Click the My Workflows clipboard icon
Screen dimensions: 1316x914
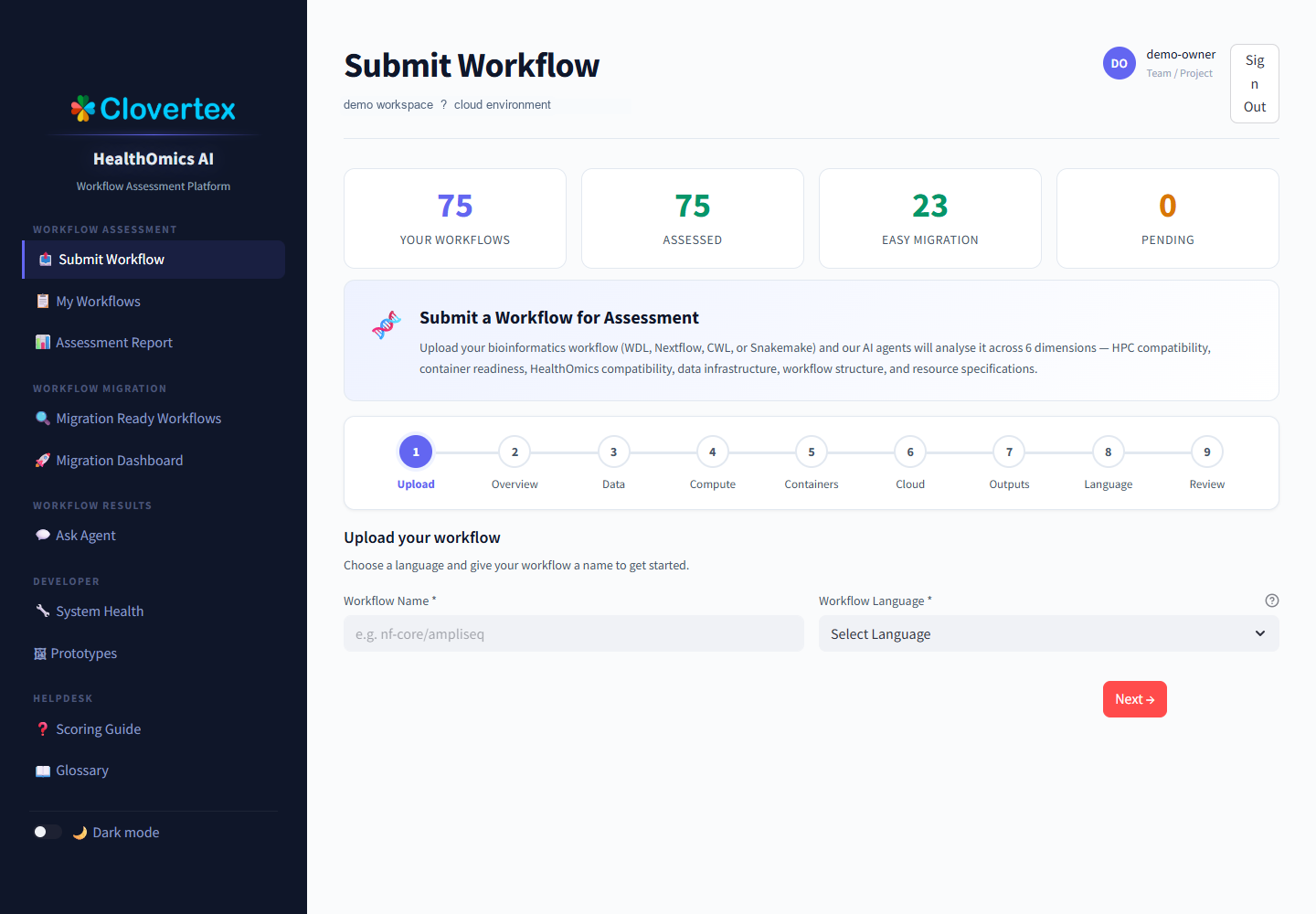pos(42,302)
